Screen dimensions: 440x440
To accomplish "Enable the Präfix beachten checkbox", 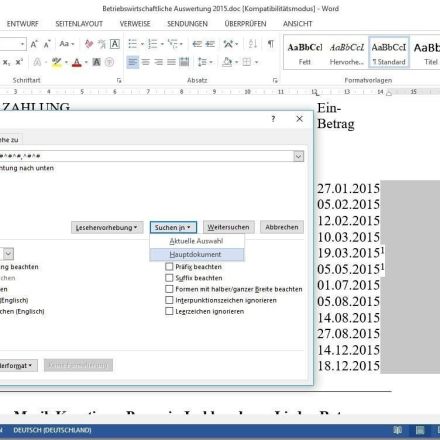I will (169, 267).
